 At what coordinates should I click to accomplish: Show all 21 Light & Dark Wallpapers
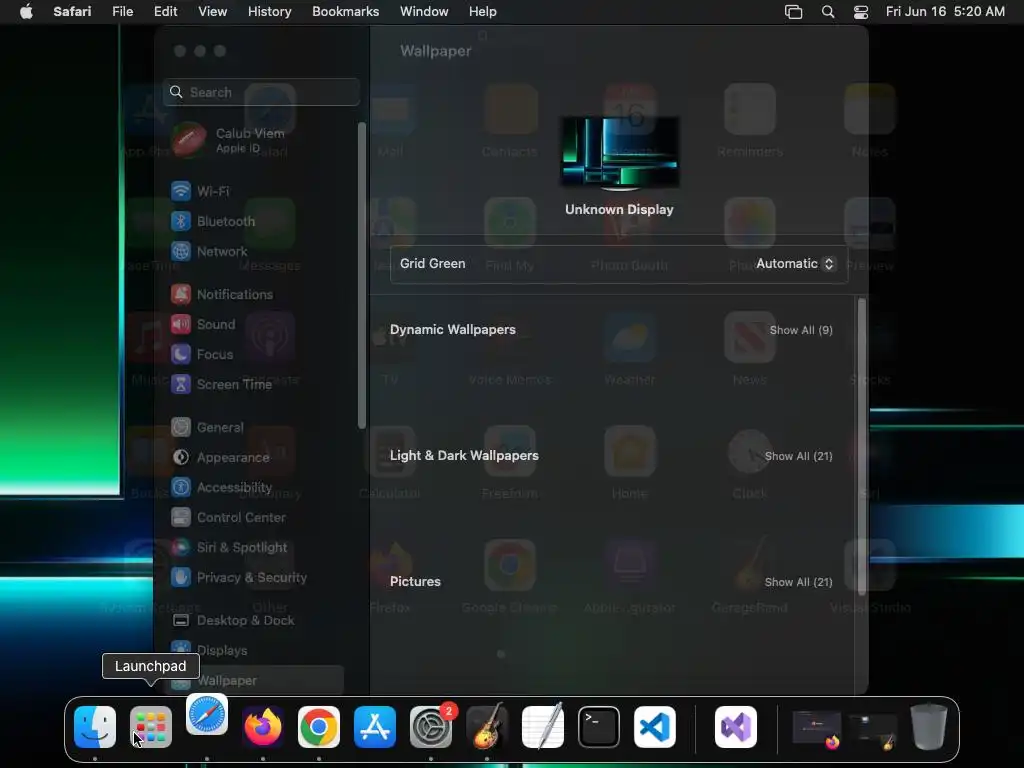point(798,456)
